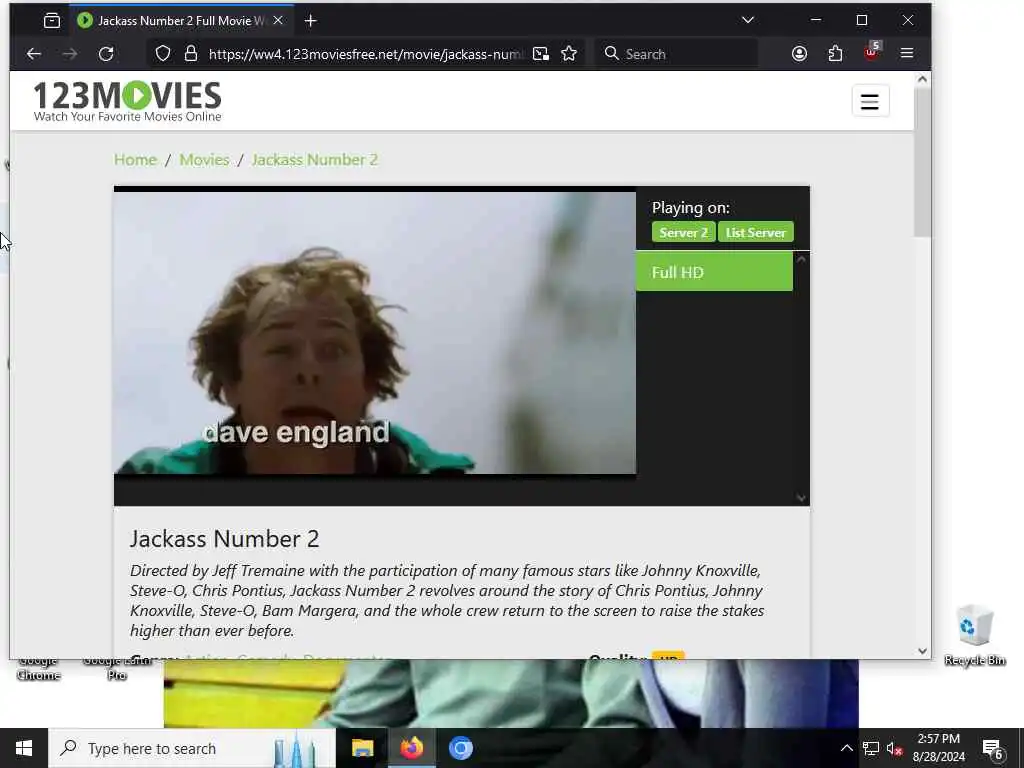The height and width of the screenshot is (768, 1024).
Task: Choose the Full HD server entry
Action: point(714,272)
